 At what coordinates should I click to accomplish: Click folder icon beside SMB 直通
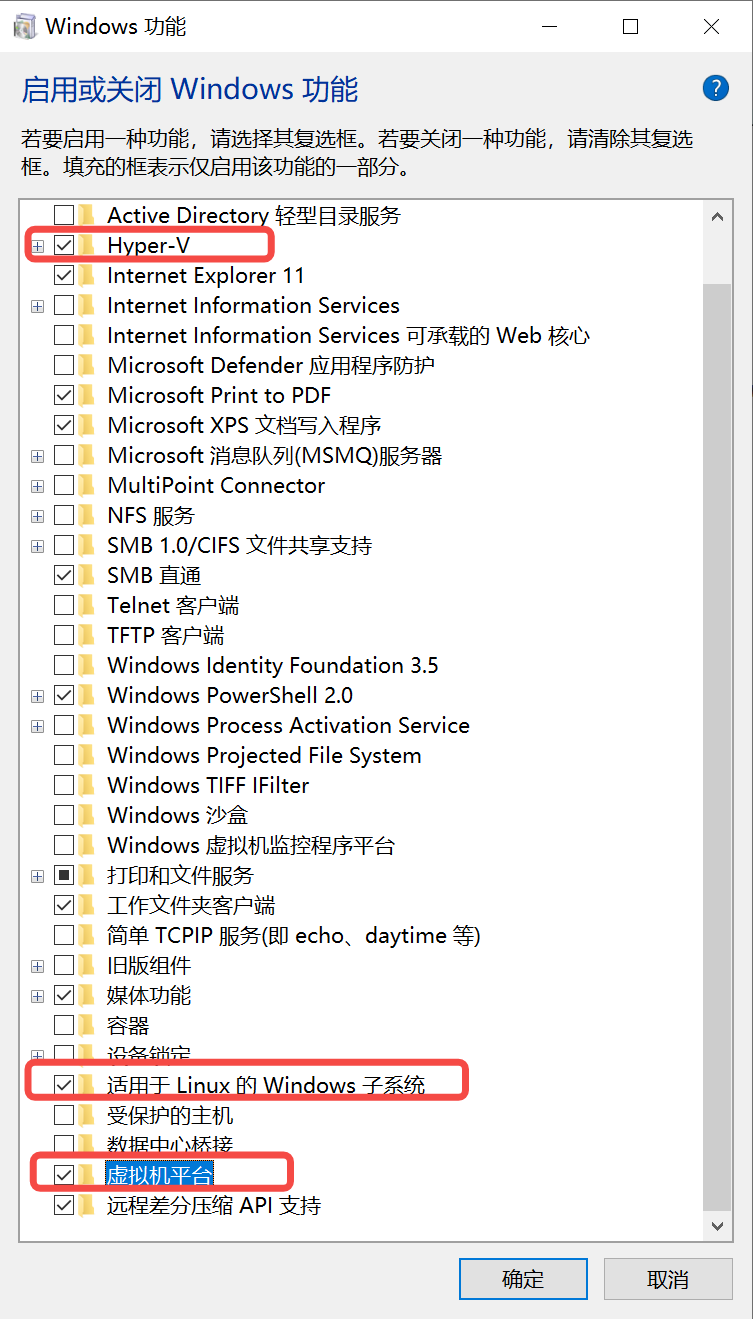pyautogui.click(x=88, y=575)
